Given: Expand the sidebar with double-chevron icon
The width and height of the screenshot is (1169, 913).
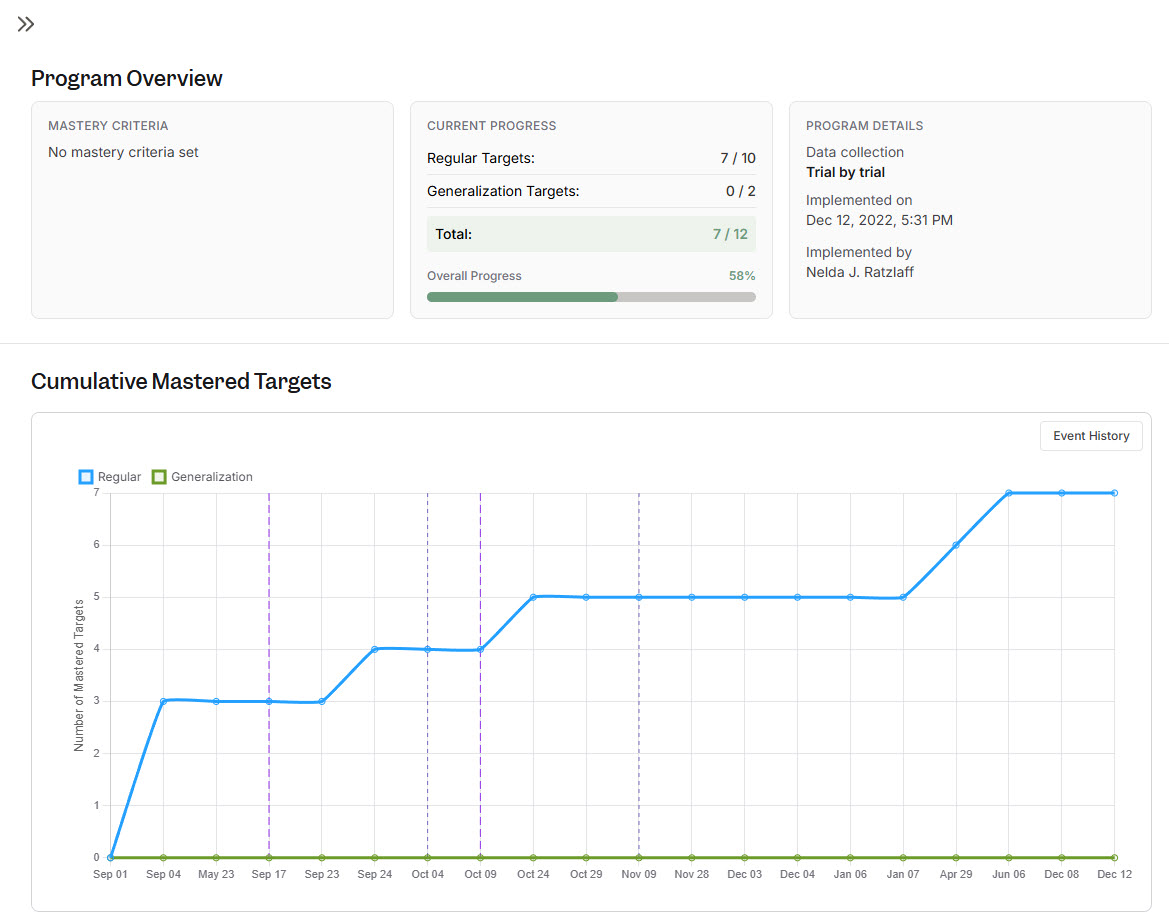Looking at the screenshot, I should 26,25.
